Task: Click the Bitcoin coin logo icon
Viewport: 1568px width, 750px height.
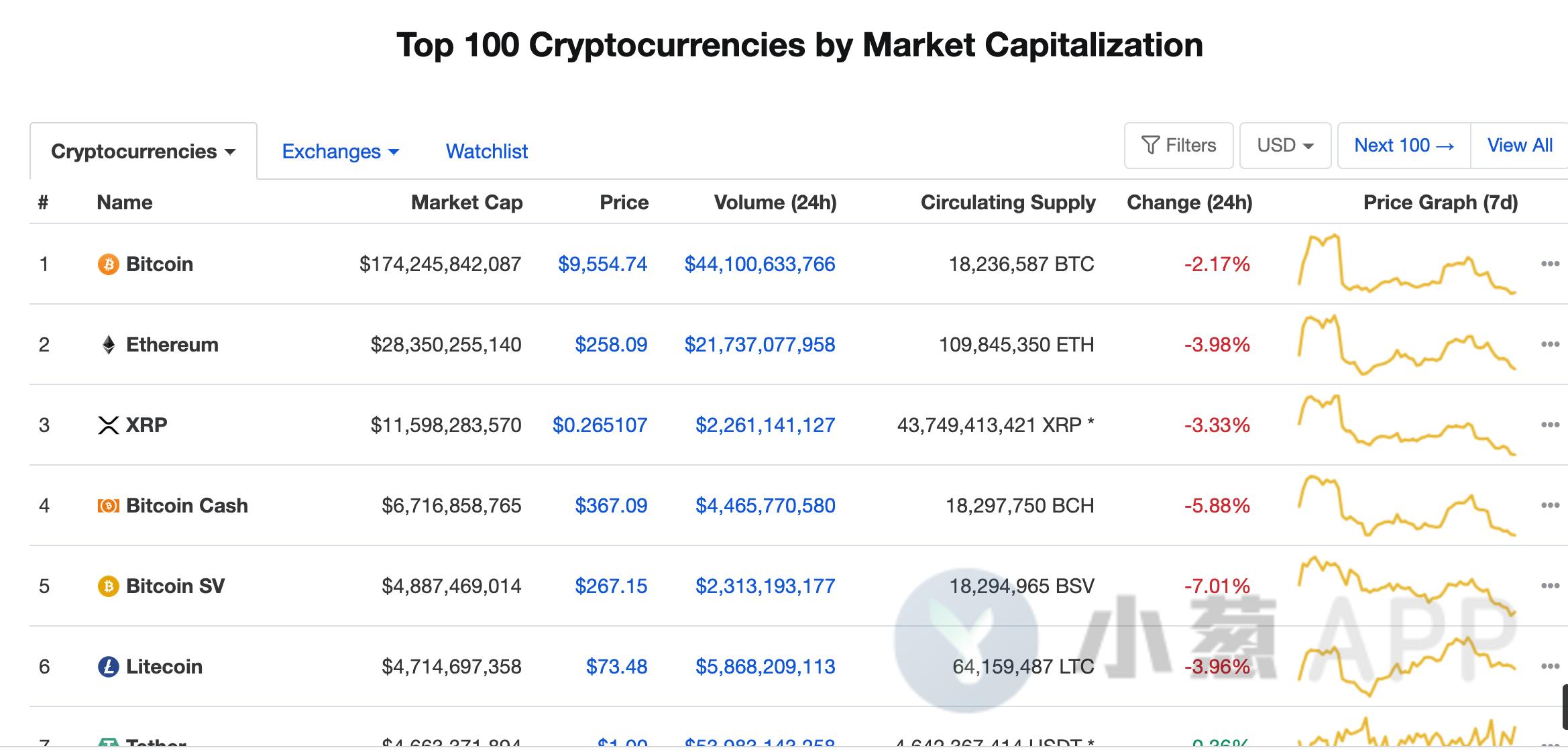Action: point(108,264)
